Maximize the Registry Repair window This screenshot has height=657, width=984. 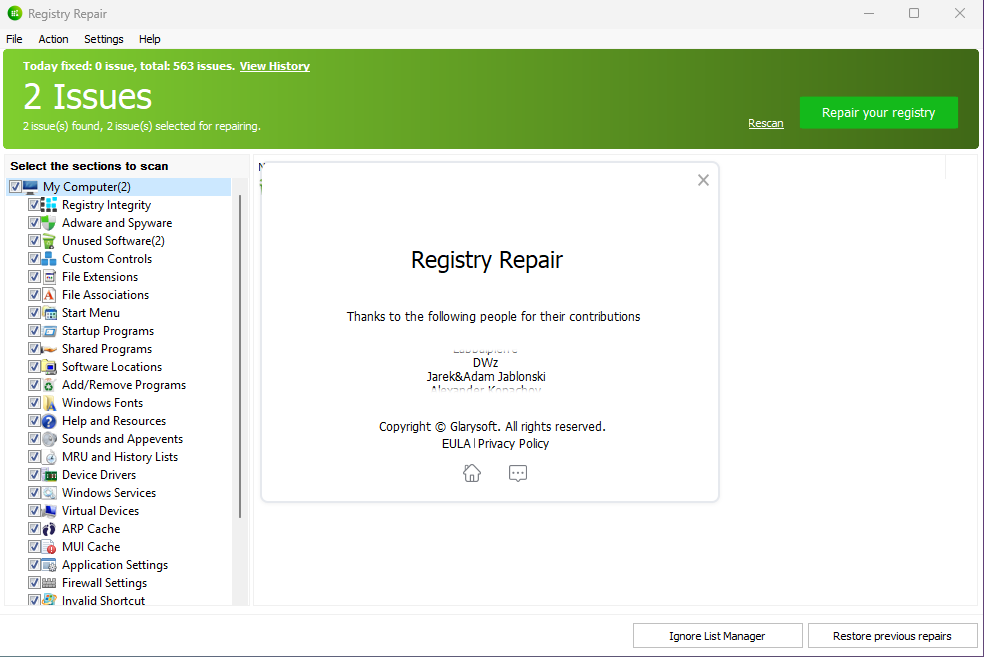coord(914,13)
